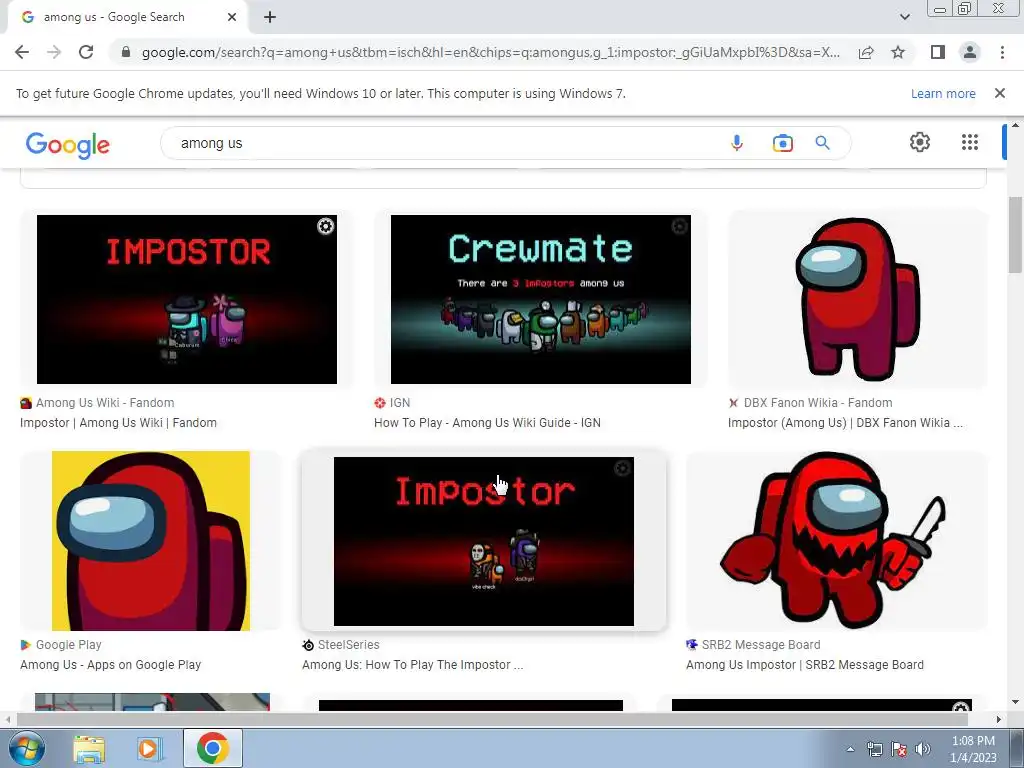Reload the current page
The image size is (1024, 768).
86,52
